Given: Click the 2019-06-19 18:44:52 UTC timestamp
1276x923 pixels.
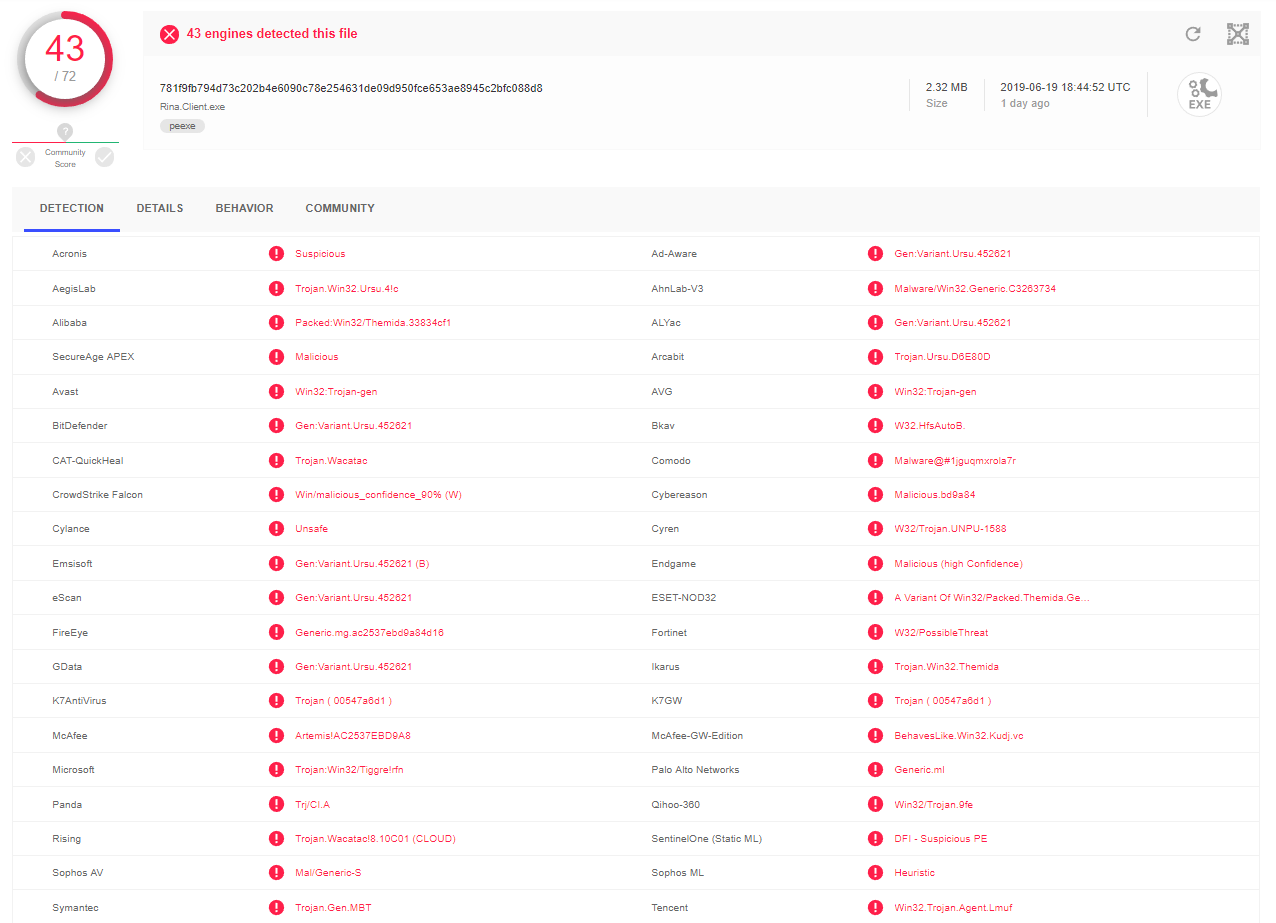Looking at the screenshot, I should click(x=1065, y=88).
